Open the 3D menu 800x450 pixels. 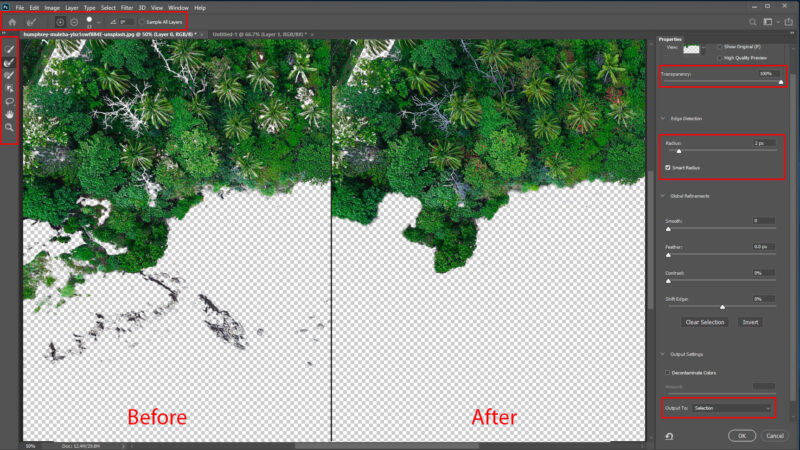[x=142, y=8]
